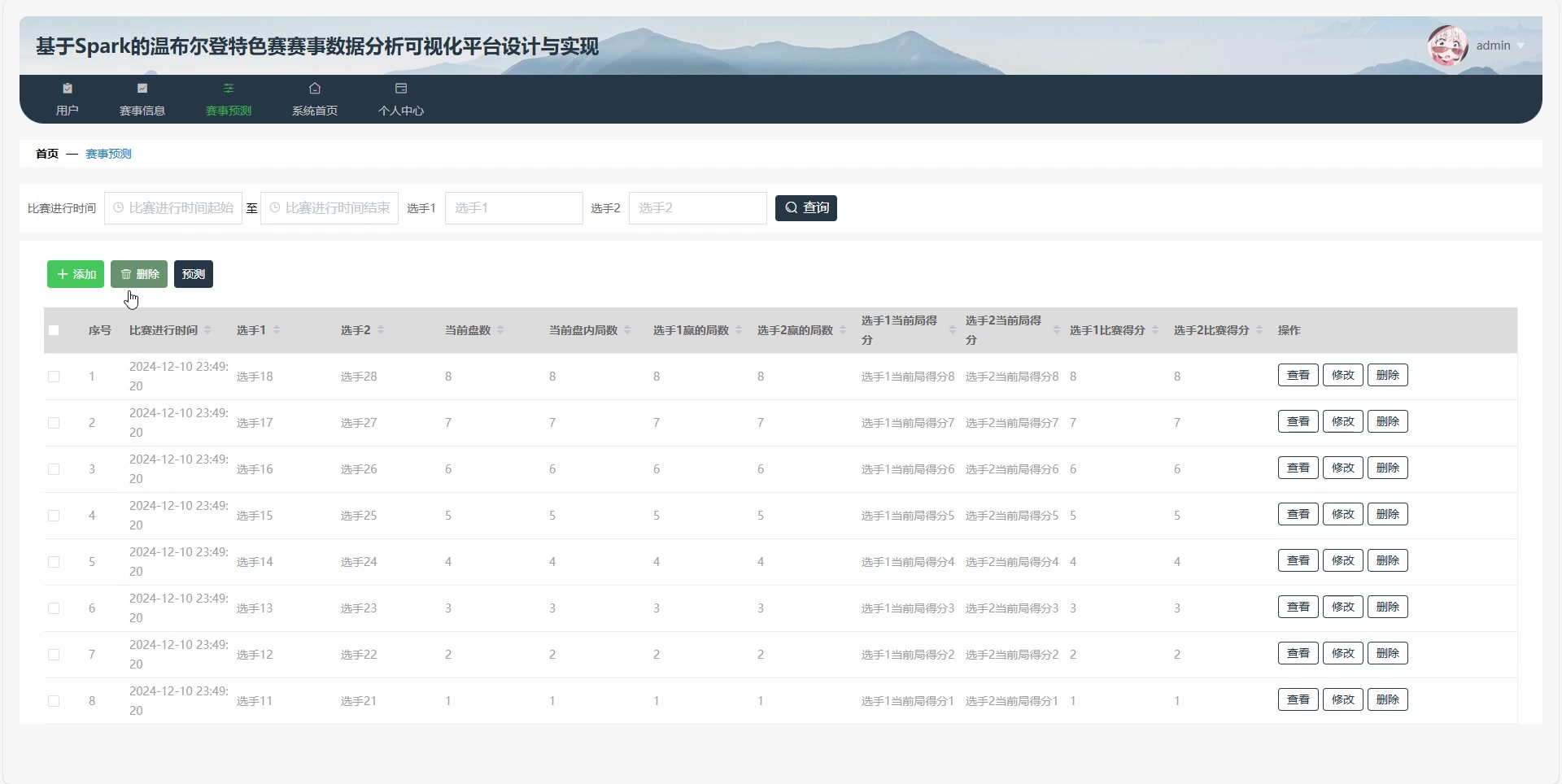Screen dimensions: 1562x784
Task: Click the 个人中心 card icon
Action: (x=401, y=88)
